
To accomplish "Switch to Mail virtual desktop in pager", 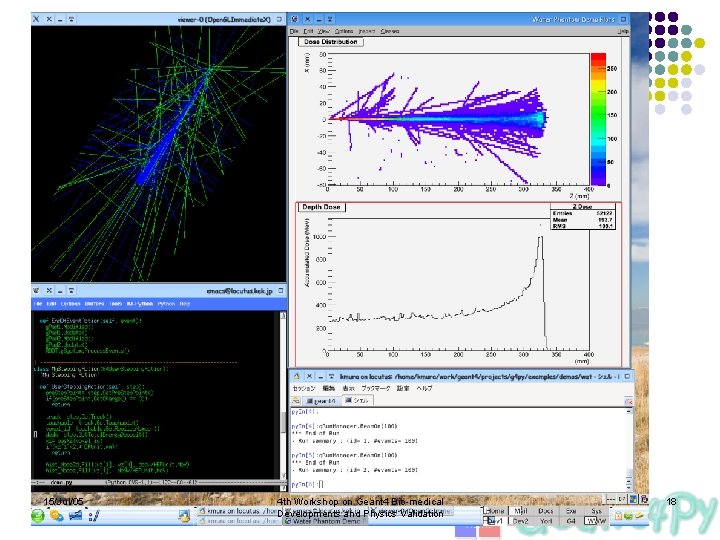I will click(521, 511).
